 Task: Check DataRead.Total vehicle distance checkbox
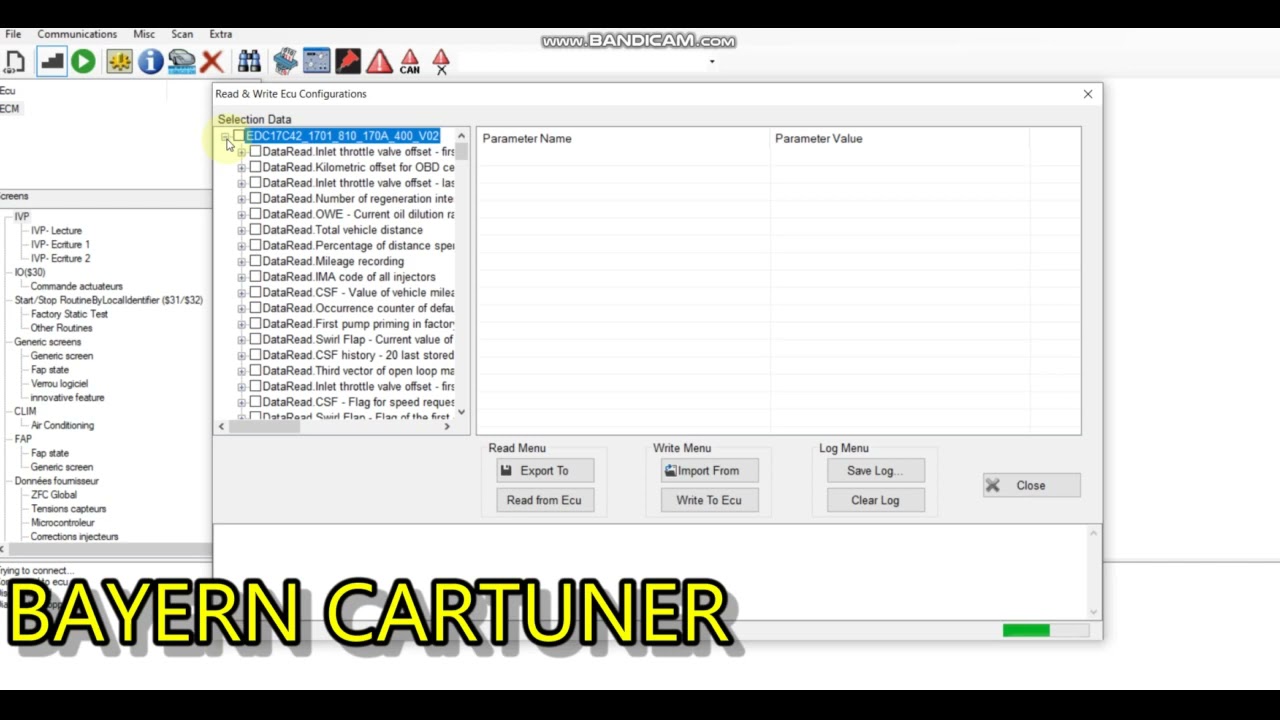[255, 230]
